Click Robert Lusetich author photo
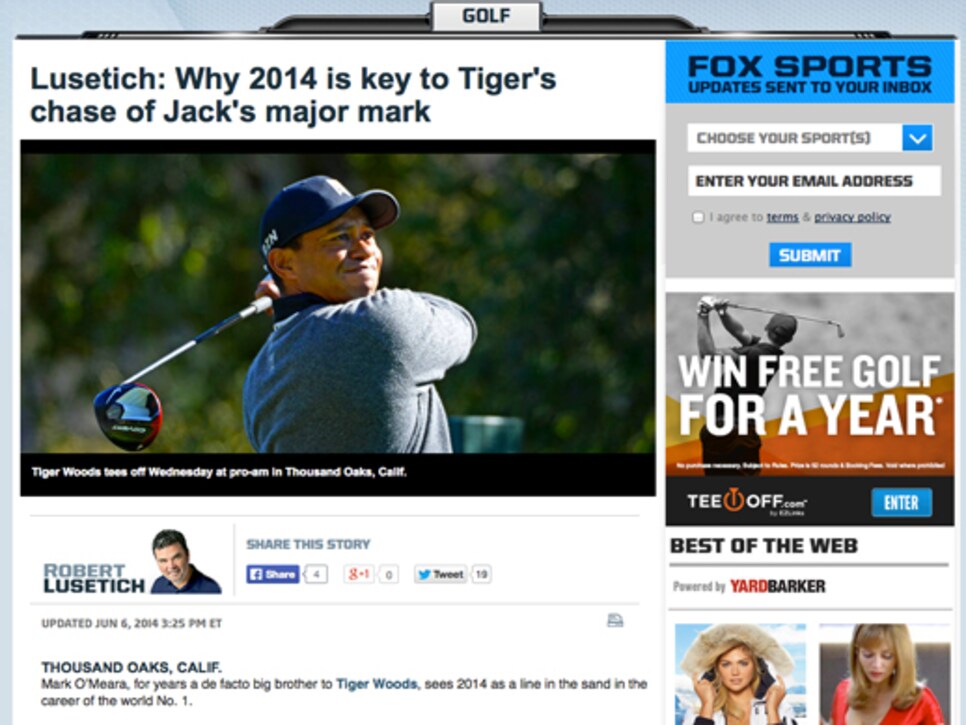The width and height of the screenshot is (966, 725). [185, 562]
